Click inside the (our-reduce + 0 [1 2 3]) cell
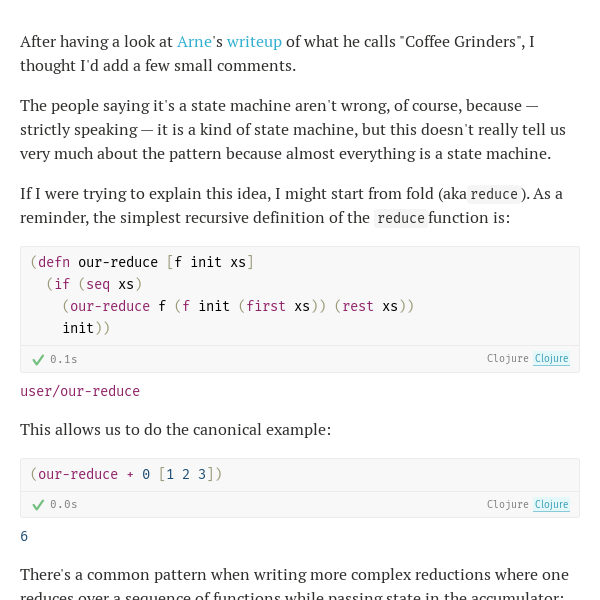Screen dimensions: 600x600 pos(300,475)
